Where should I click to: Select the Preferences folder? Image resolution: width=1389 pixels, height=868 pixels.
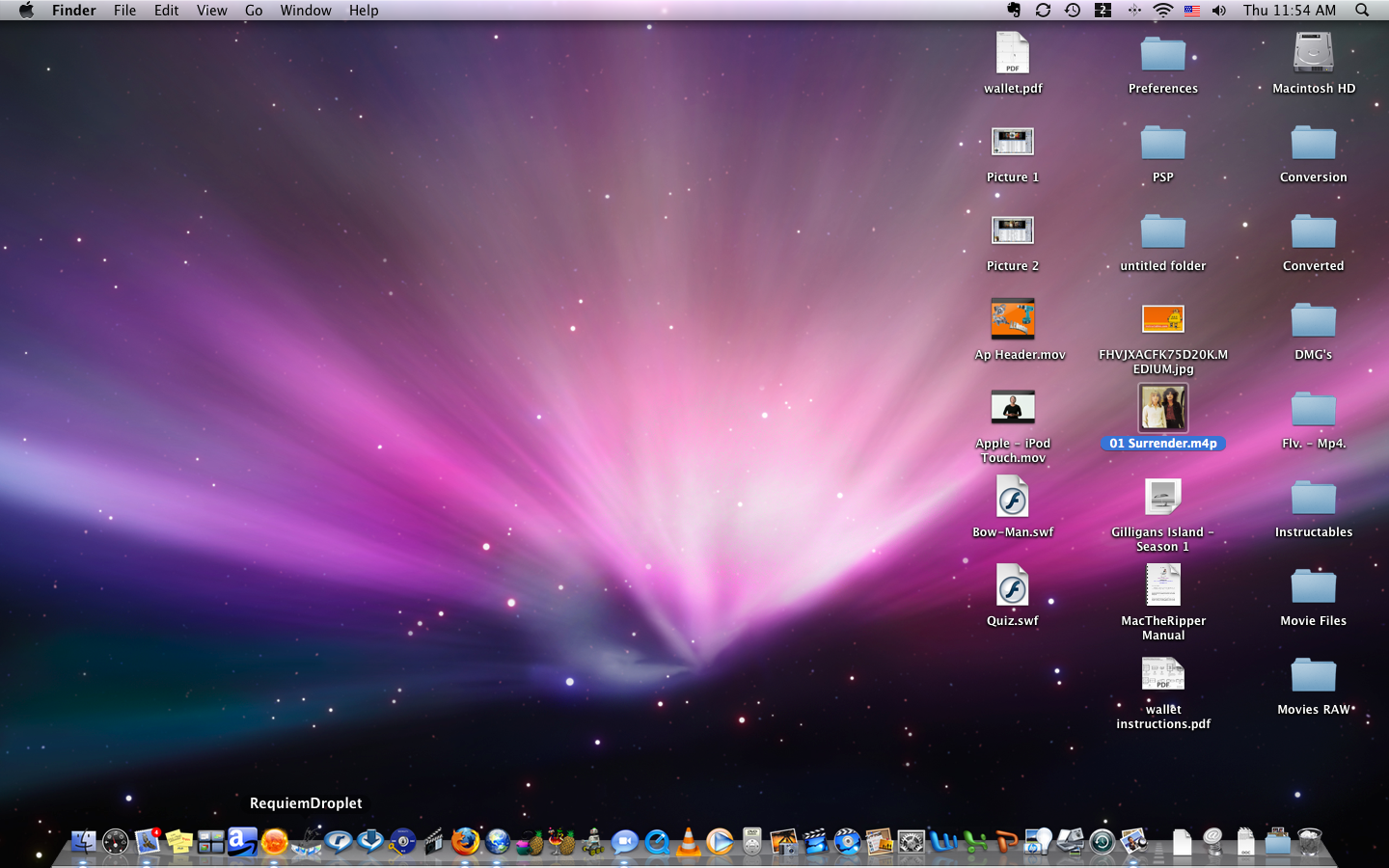point(1163,54)
